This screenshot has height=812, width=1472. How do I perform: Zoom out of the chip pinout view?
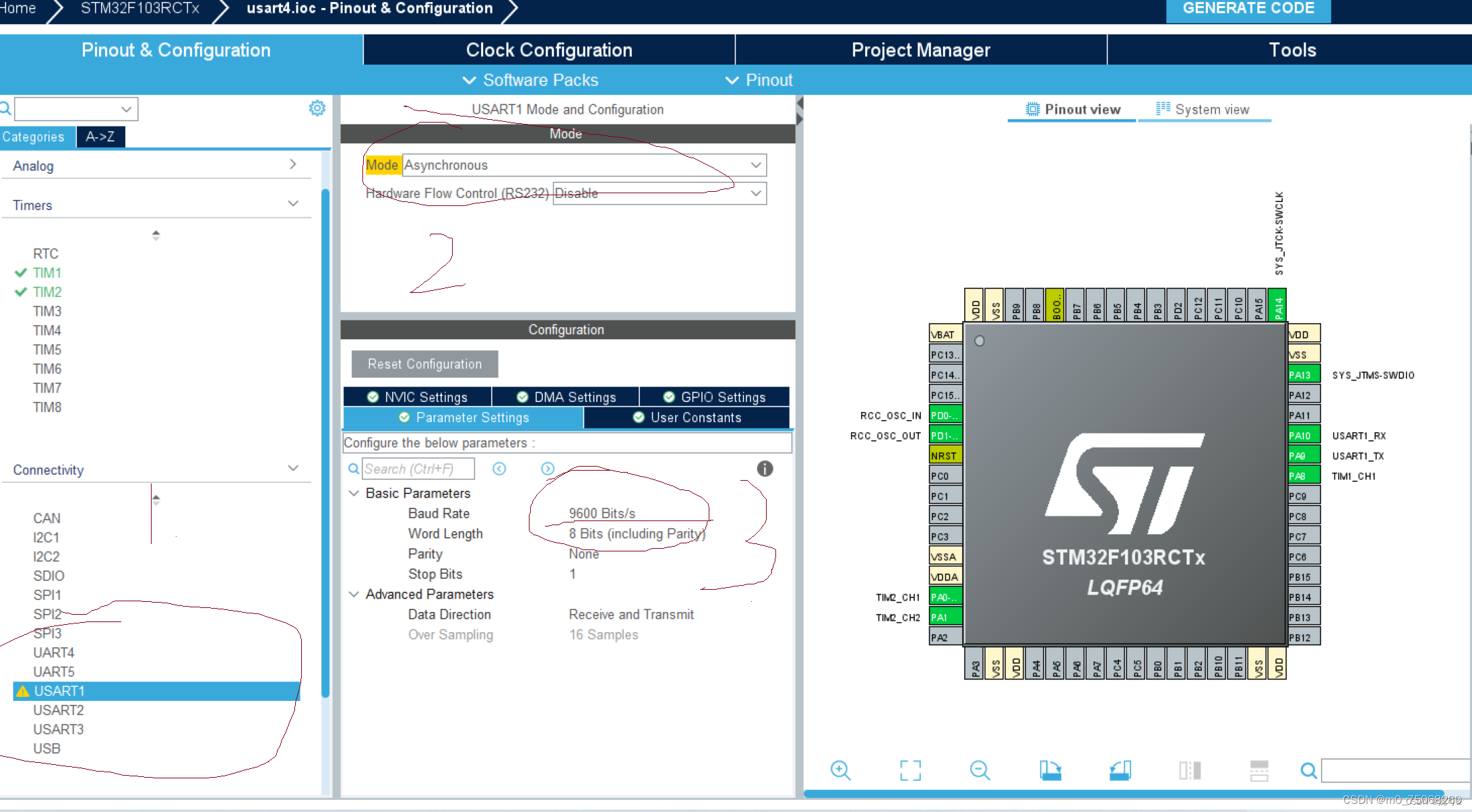pyautogui.click(x=981, y=770)
